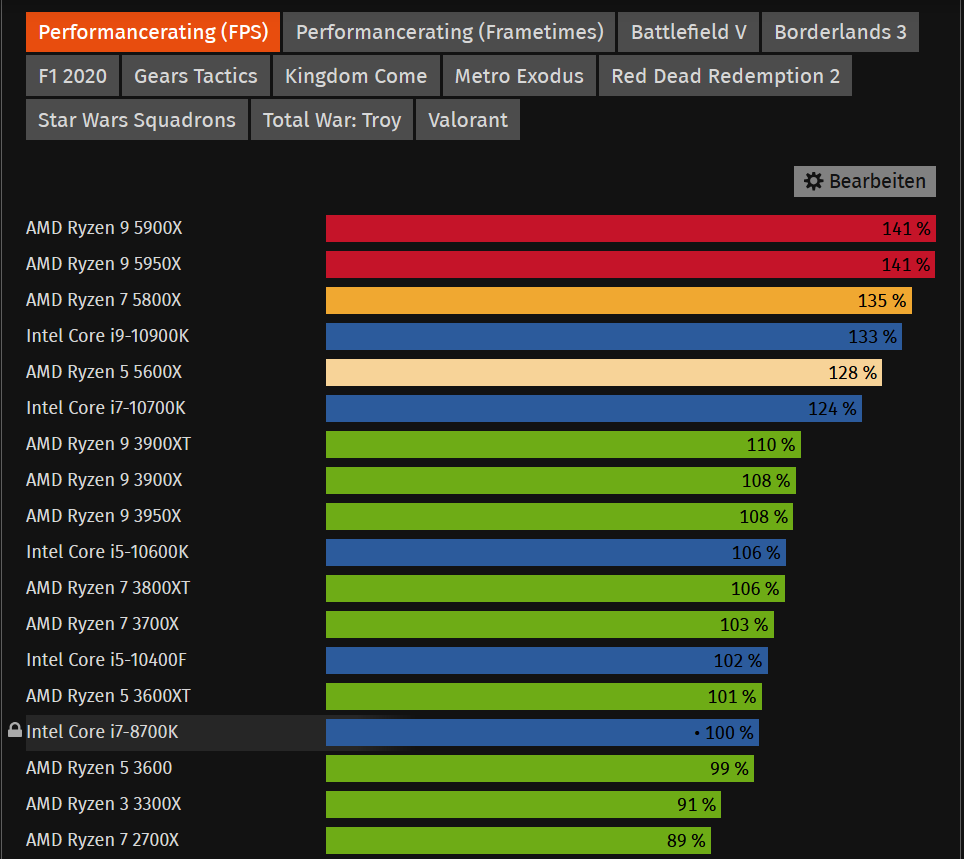This screenshot has height=859, width=964.
Task: Click the green 99 % bar
Action: tap(540, 768)
